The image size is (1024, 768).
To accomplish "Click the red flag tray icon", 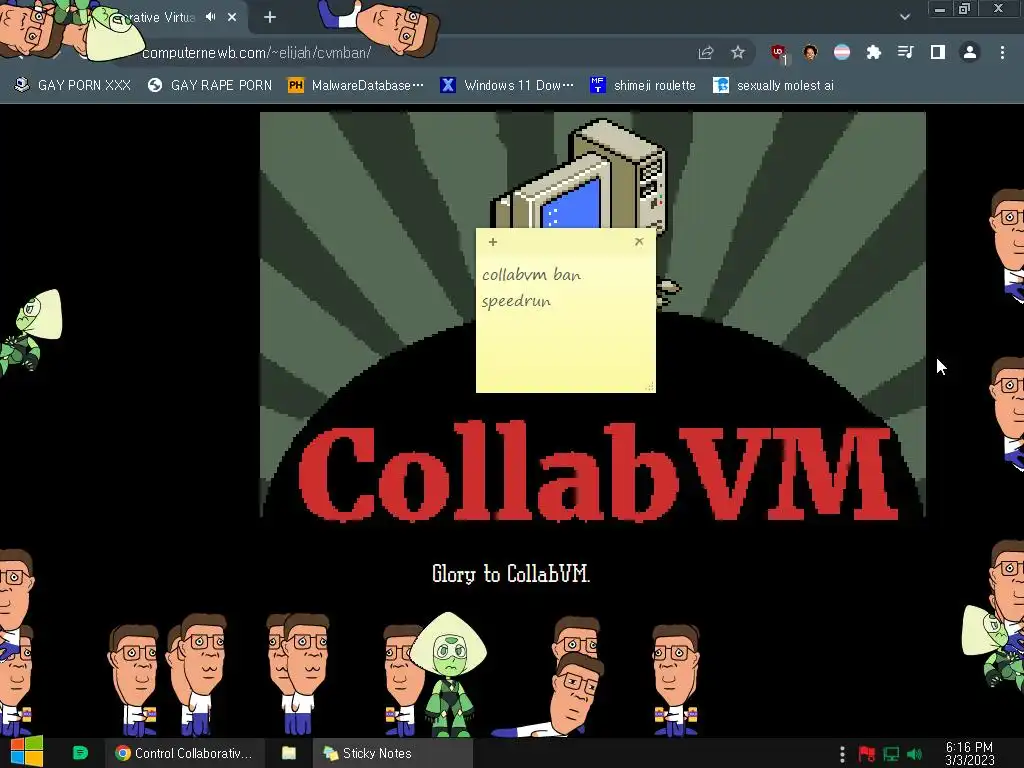I will tap(867, 754).
